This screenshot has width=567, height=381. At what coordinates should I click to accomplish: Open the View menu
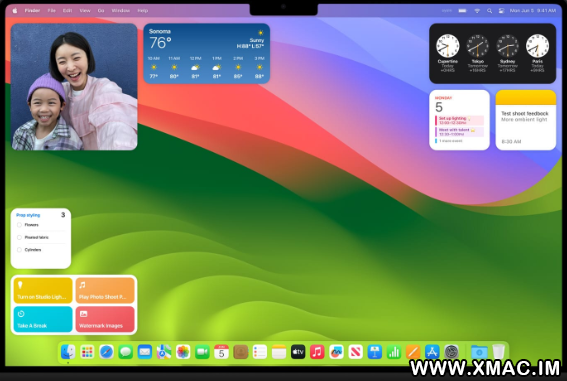click(x=85, y=11)
